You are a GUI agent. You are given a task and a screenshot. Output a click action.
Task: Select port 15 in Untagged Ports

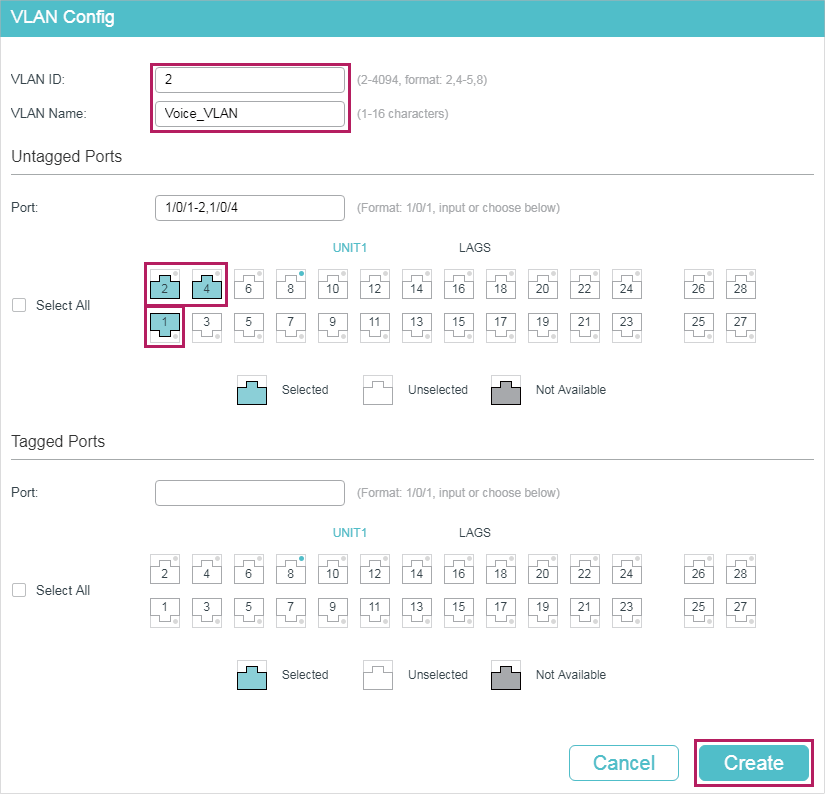(x=459, y=327)
